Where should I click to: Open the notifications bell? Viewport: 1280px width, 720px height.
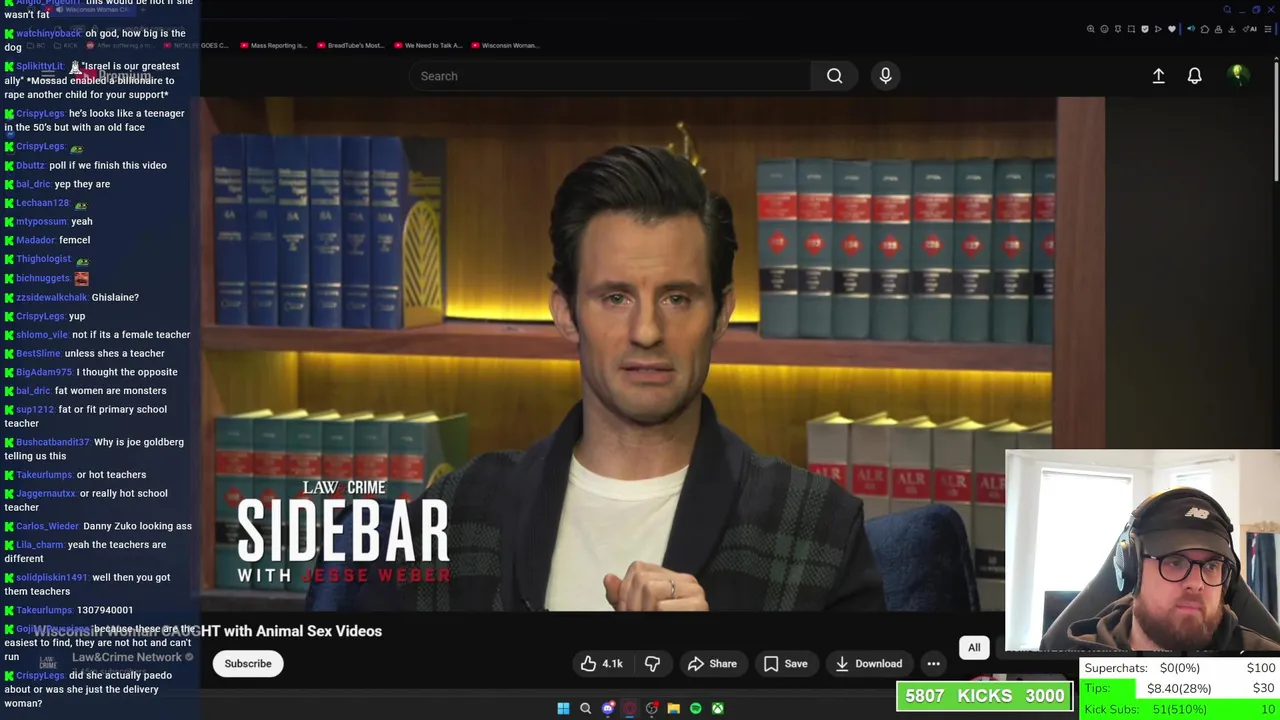coord(1194,76)
